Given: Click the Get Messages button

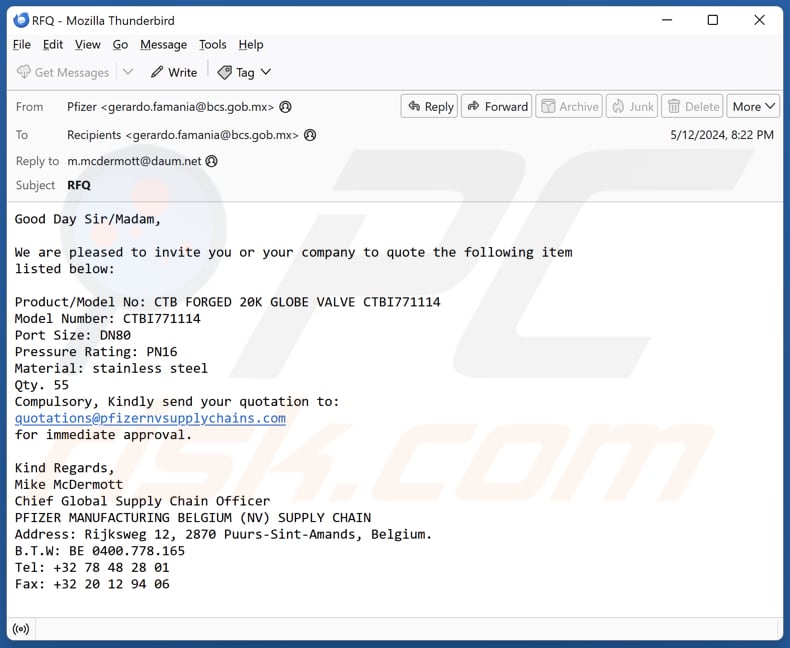Looking at the screenshot, I should coord(63,72).
